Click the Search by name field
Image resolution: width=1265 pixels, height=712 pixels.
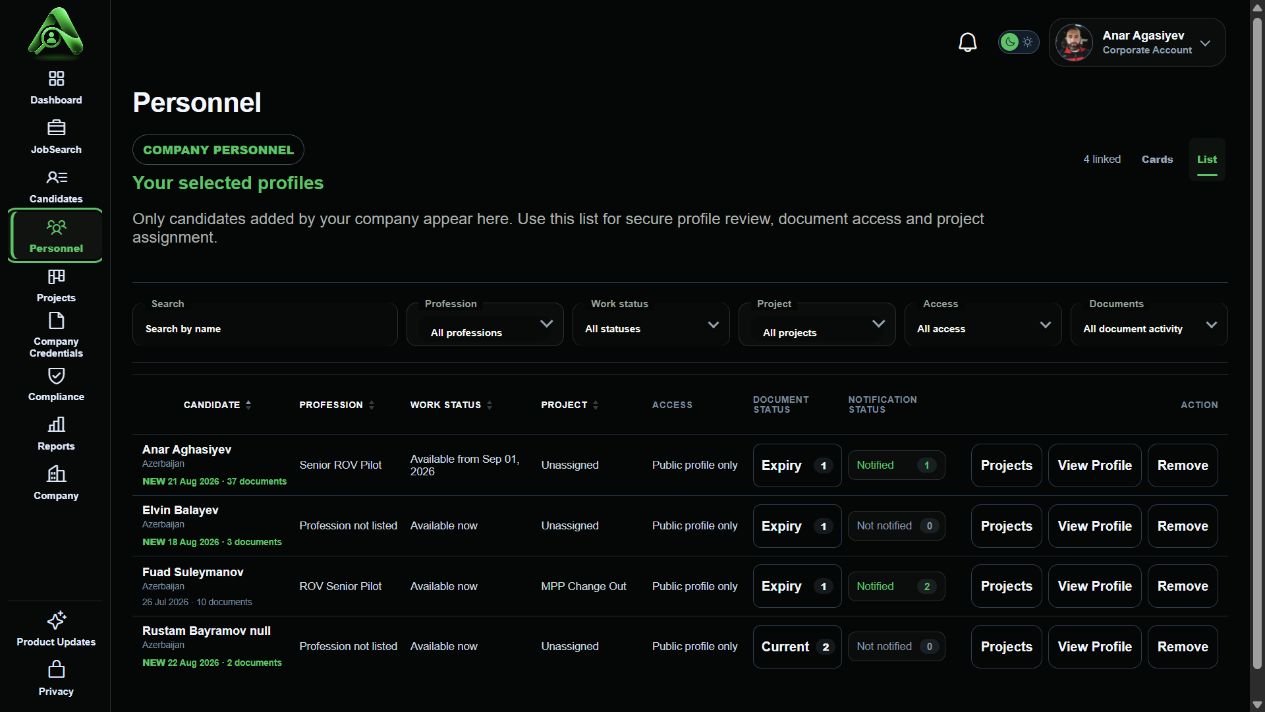tap(265, 325)
